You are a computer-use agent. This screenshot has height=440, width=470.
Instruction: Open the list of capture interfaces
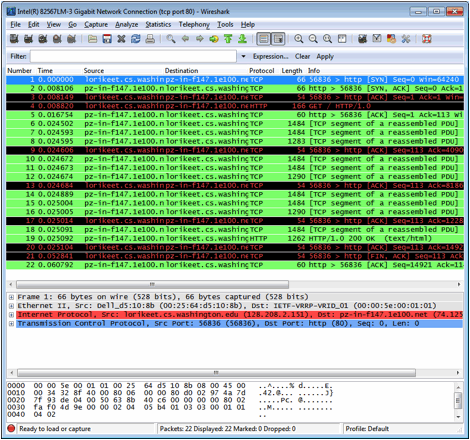(x=14, y=39)
